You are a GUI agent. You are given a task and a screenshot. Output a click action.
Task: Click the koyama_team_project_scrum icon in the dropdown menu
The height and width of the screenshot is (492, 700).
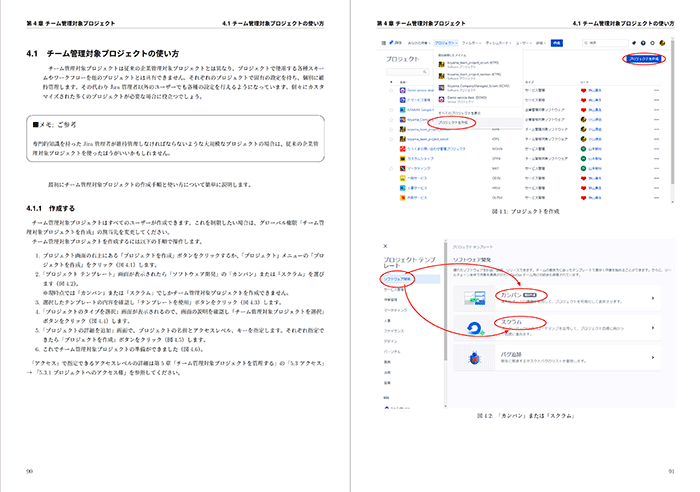(x=442, y=64)
